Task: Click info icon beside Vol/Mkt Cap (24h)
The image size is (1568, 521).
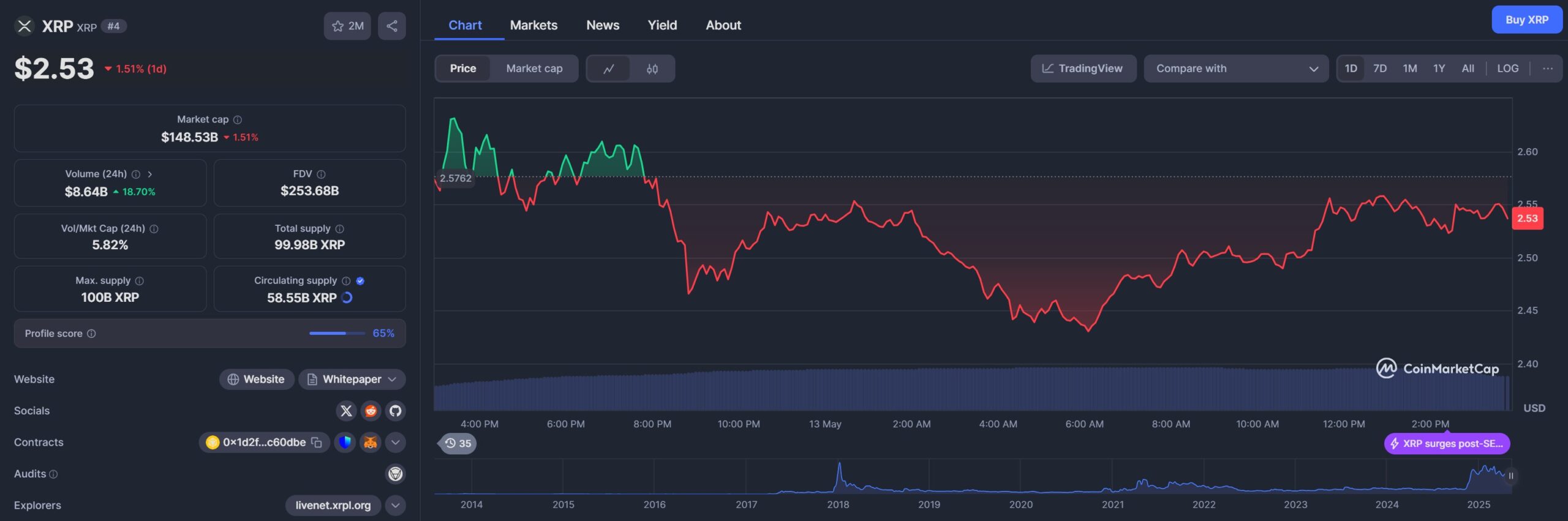Action: [x=154, y=228]
